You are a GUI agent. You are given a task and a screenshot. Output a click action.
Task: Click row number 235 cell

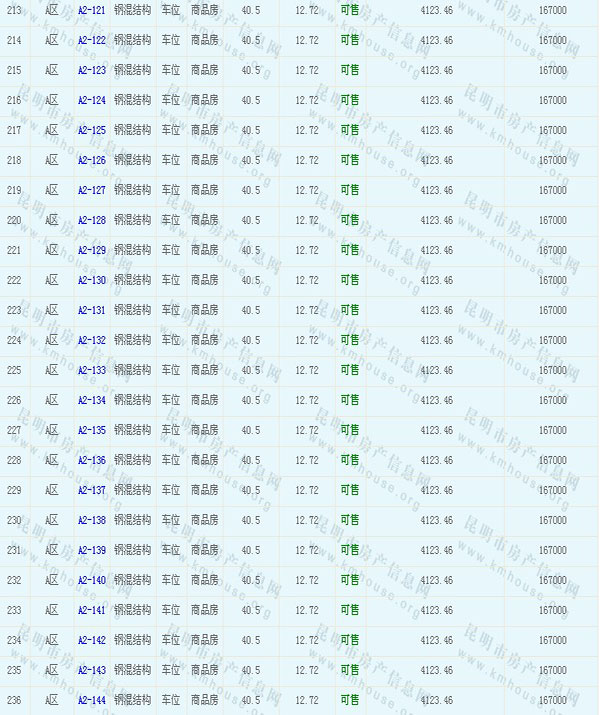point(14,670)
